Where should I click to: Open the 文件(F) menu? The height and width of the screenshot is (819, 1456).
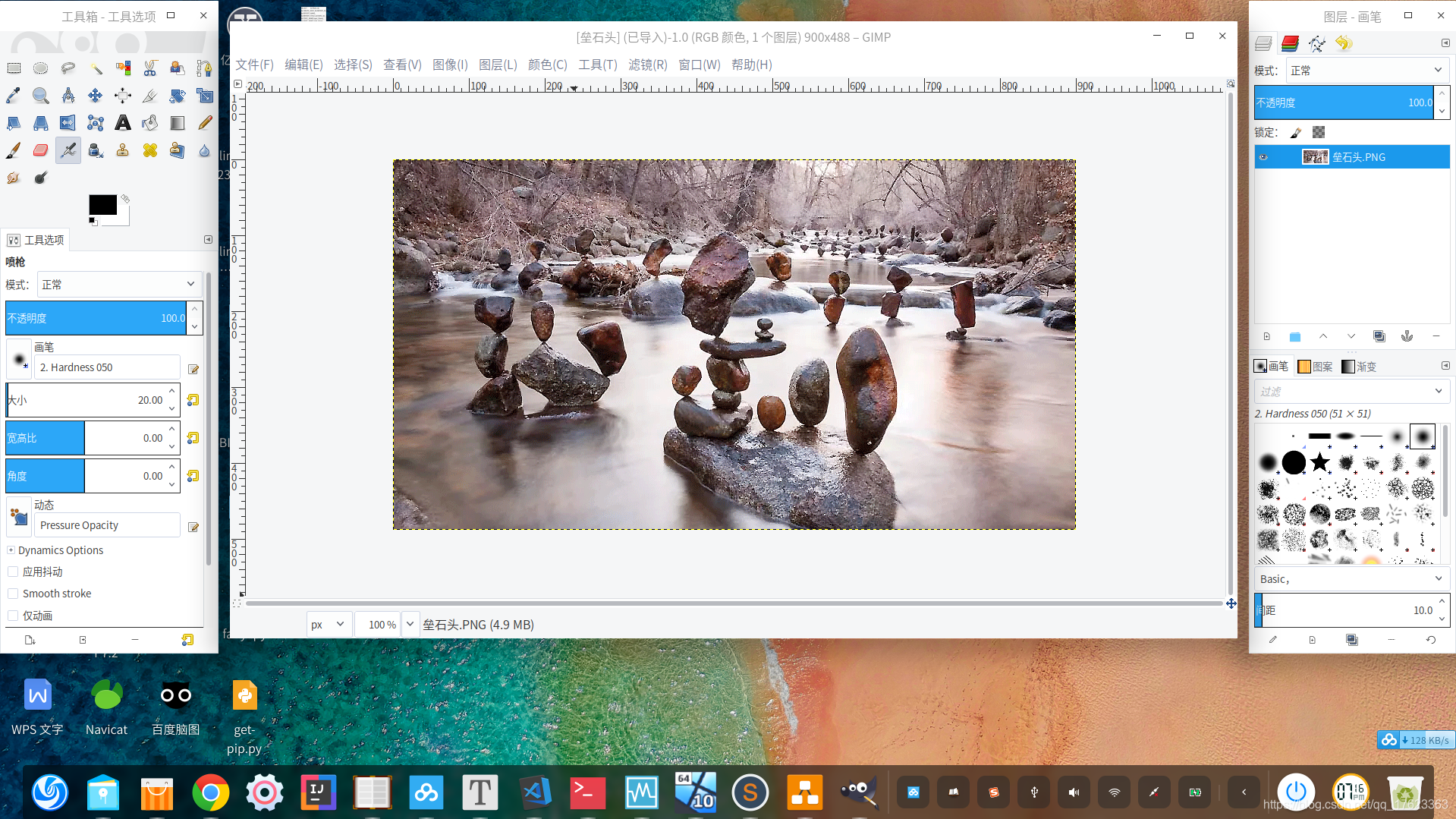point(254,65)
